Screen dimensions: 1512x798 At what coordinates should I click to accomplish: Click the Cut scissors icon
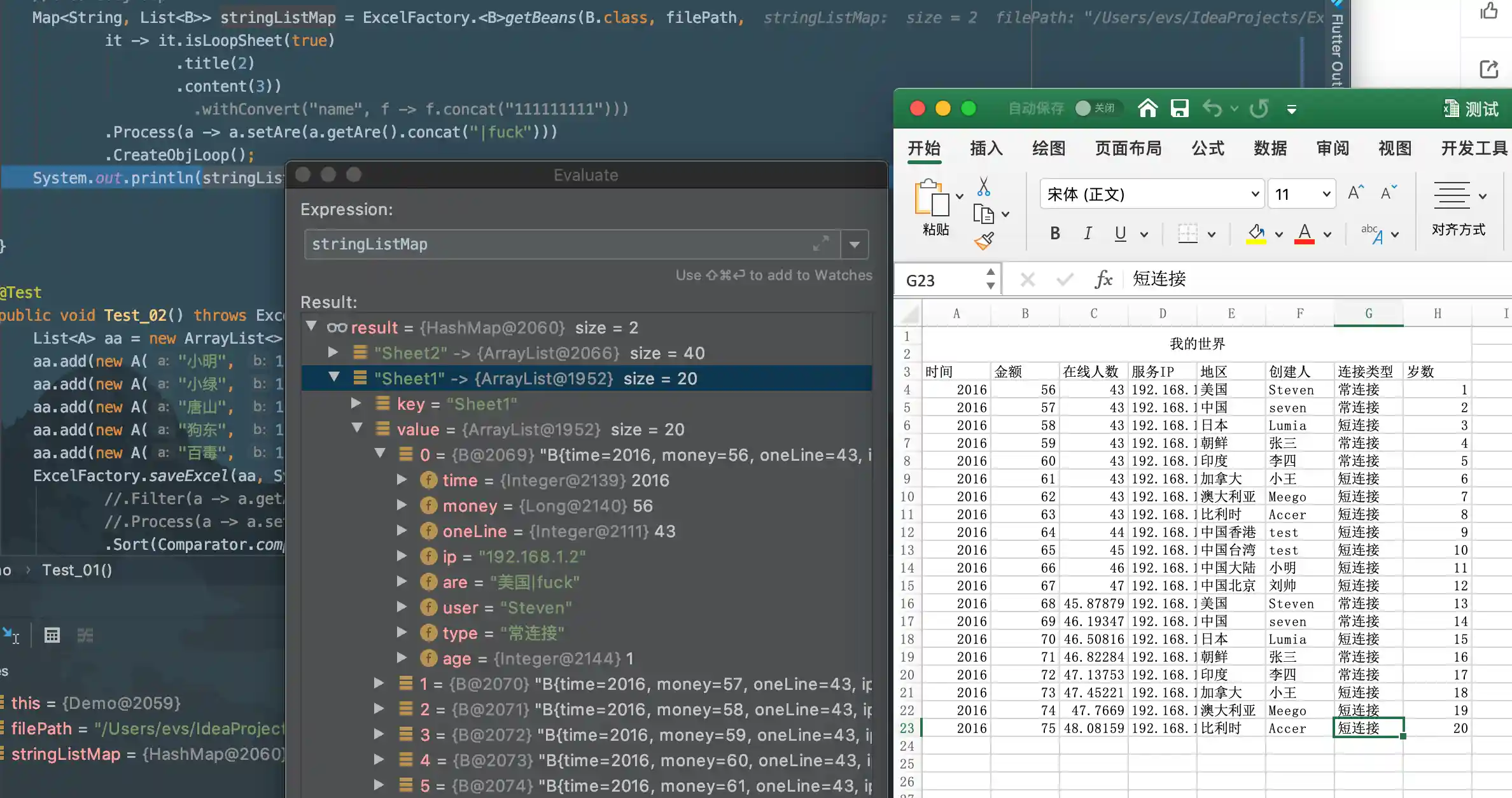tap(984, 186)
